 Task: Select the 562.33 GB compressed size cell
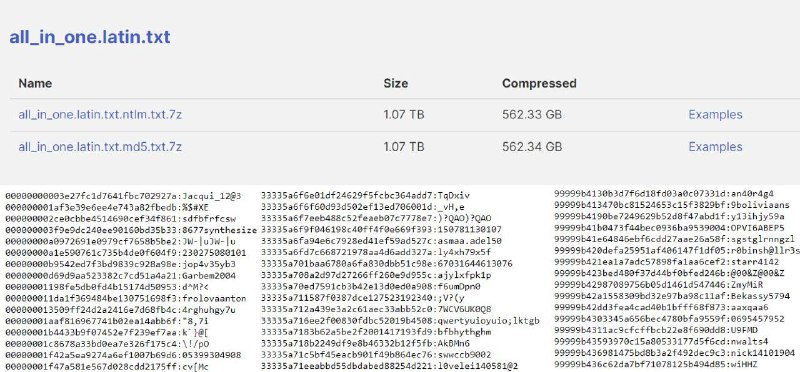[x=532, y=115]
